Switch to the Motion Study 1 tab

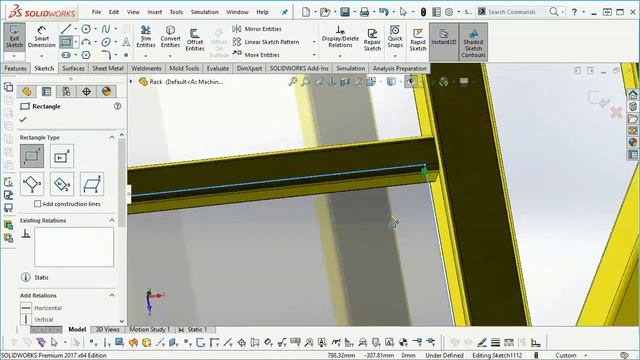pyautogui.click(x=149, y=329)
